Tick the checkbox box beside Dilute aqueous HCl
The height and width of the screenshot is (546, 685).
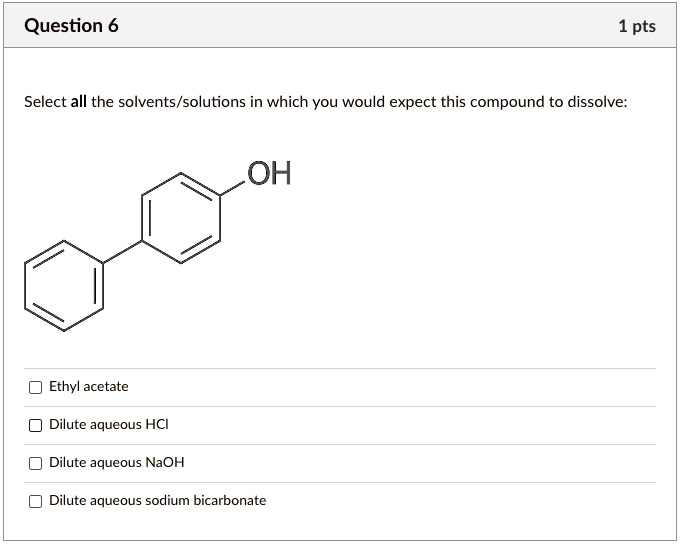tap(35, 425)
